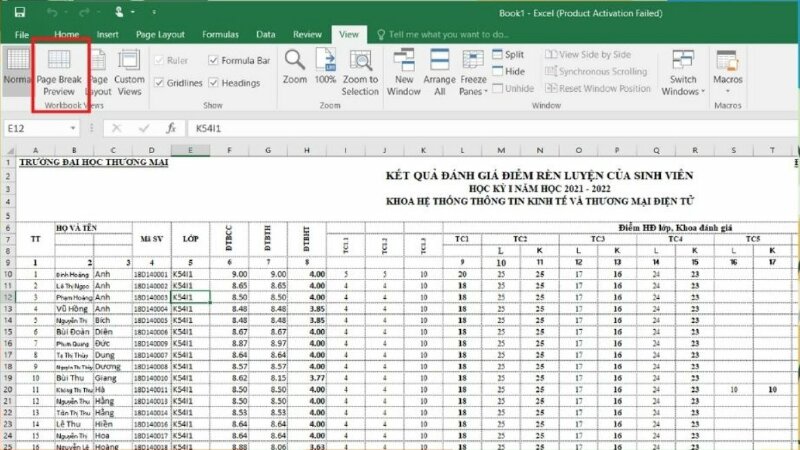Viewport: 800px width, 450px height.
Task: Toggle the Formula Bar checkbox
Action: pos(213,60)
